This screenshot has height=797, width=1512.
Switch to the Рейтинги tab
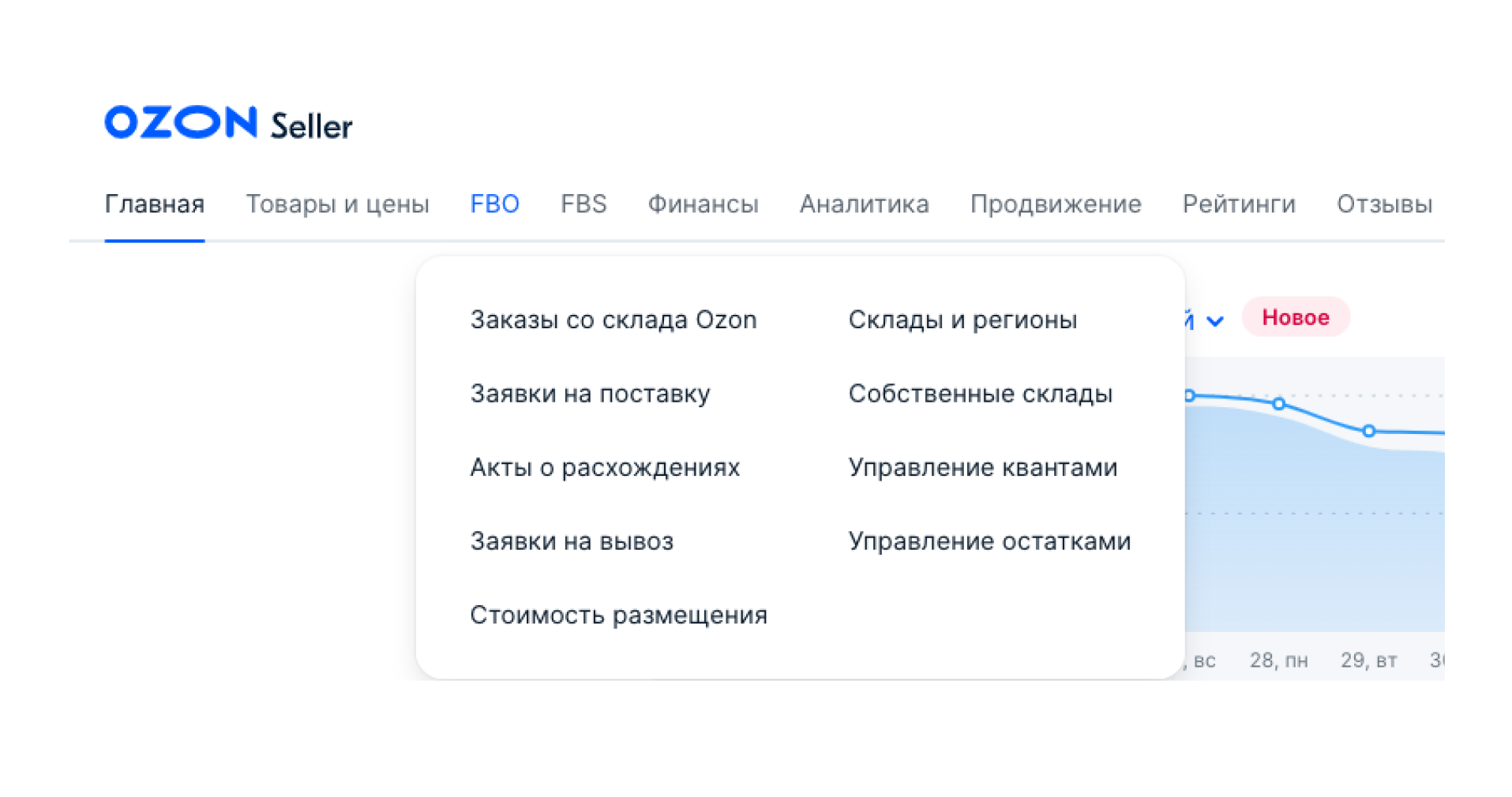1239,204
